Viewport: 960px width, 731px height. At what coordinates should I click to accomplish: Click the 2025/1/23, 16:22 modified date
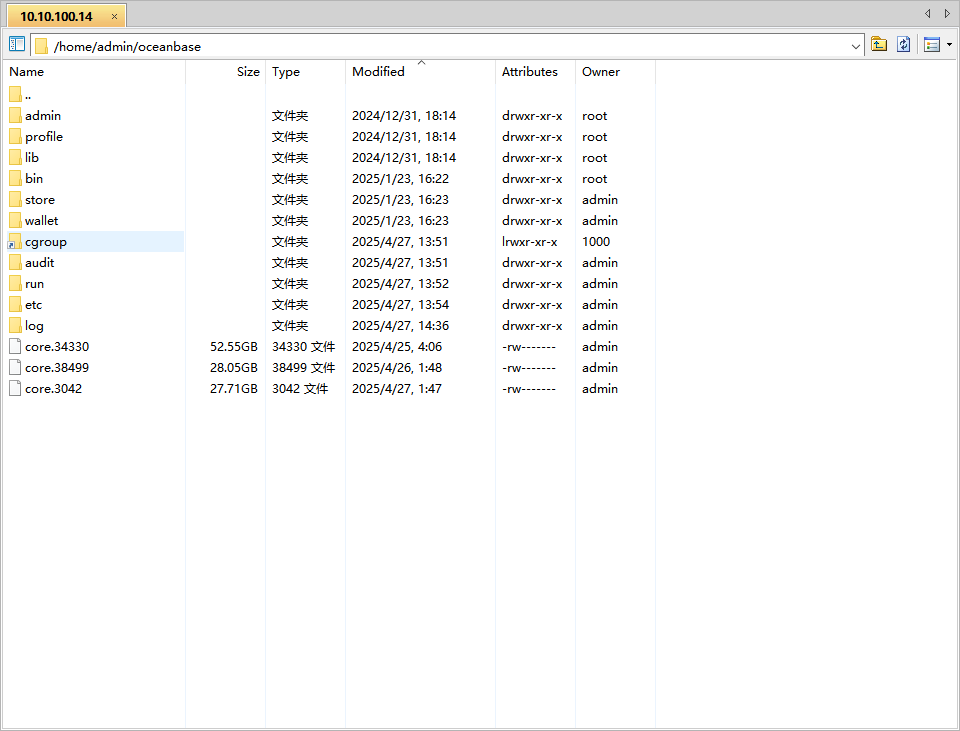pos(400,178)
